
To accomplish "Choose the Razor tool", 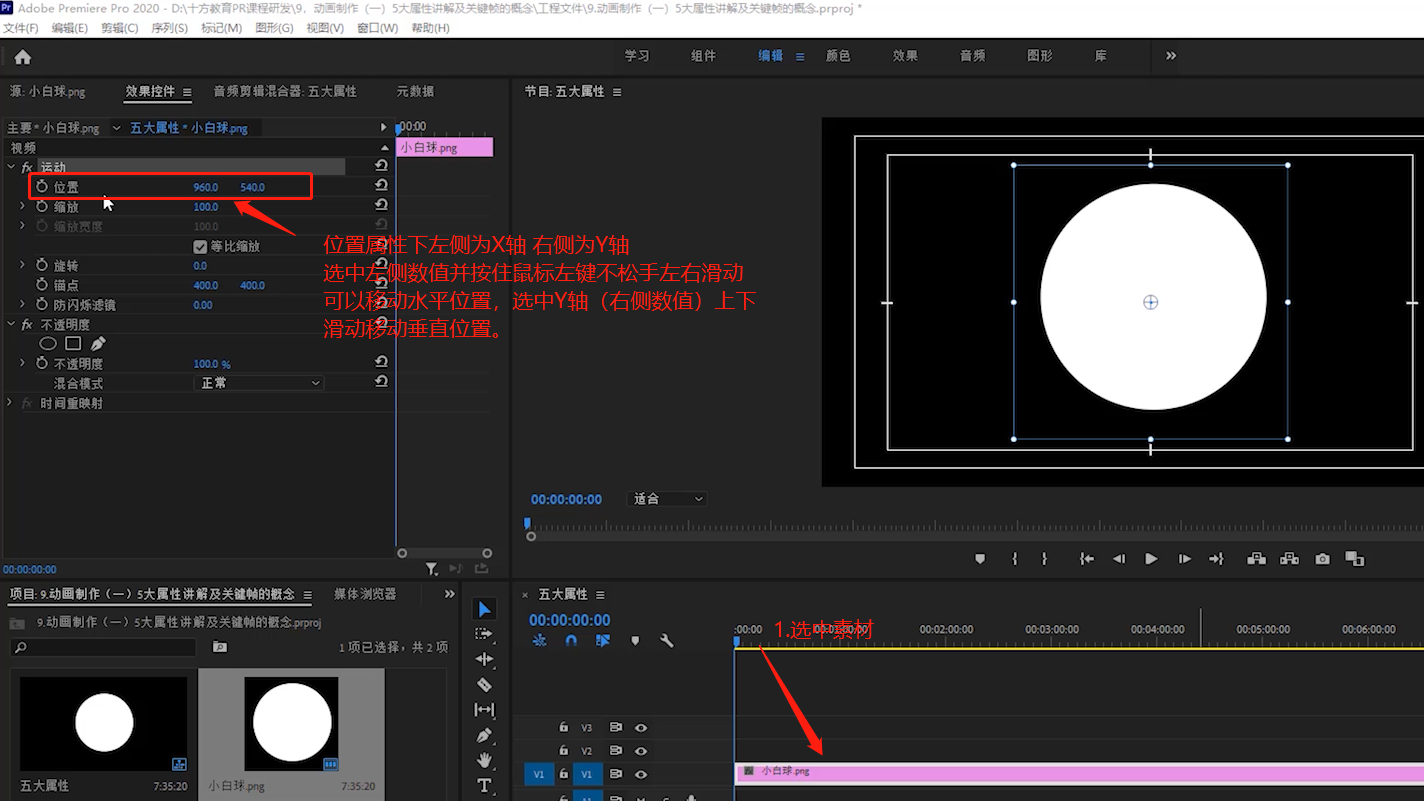I will (485, 684).
